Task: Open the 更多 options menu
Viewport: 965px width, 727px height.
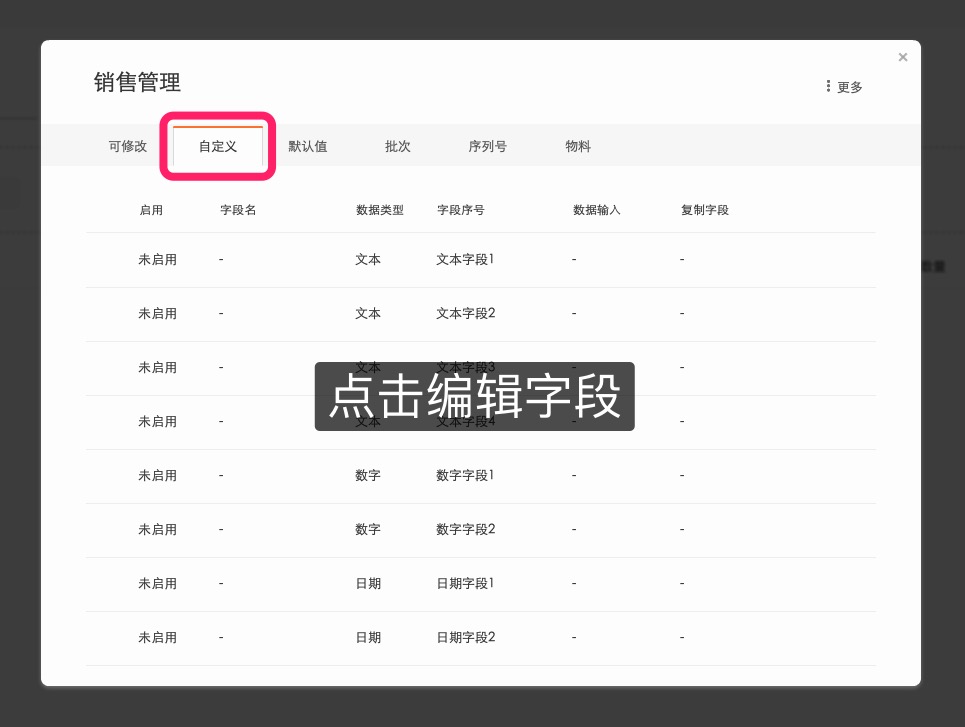Action: (844, 87)
